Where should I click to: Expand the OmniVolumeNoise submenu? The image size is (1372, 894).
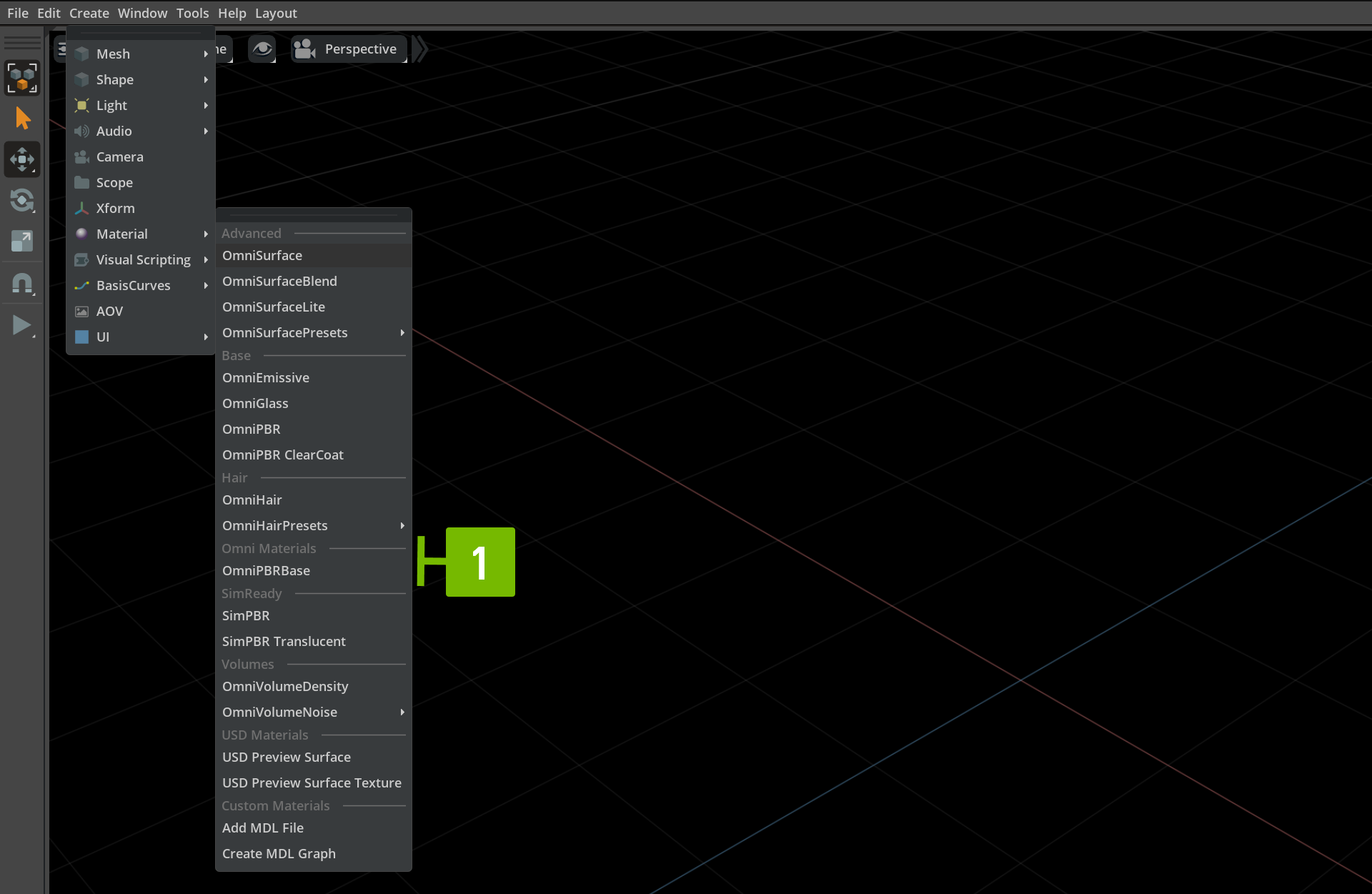[x=314, y=712]
